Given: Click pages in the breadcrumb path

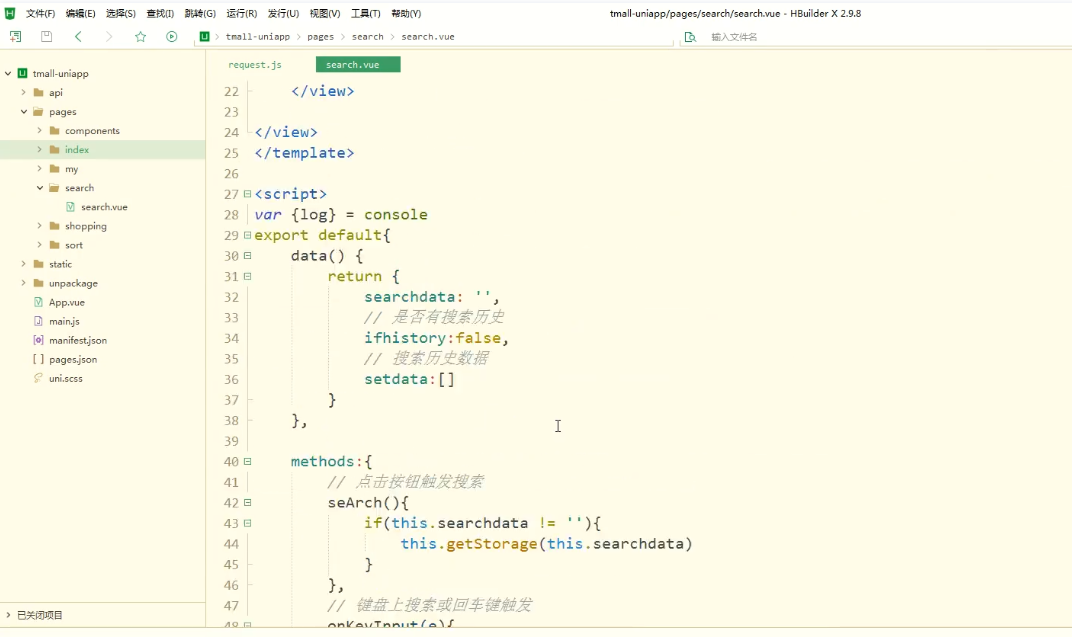Looking at the screenshot, I should pyautogui.click(x=321, y=37).
